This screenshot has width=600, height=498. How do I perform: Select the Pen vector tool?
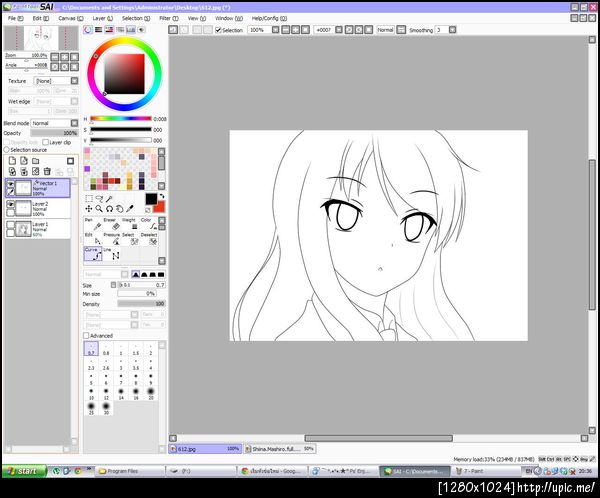(x=93, y=224)
